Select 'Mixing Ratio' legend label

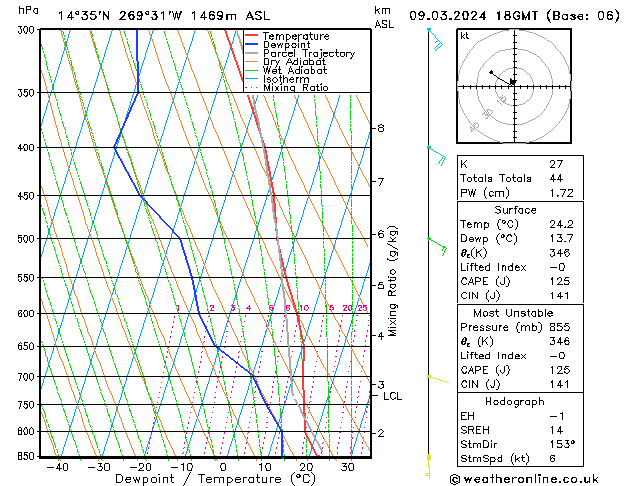pos(296,87)
